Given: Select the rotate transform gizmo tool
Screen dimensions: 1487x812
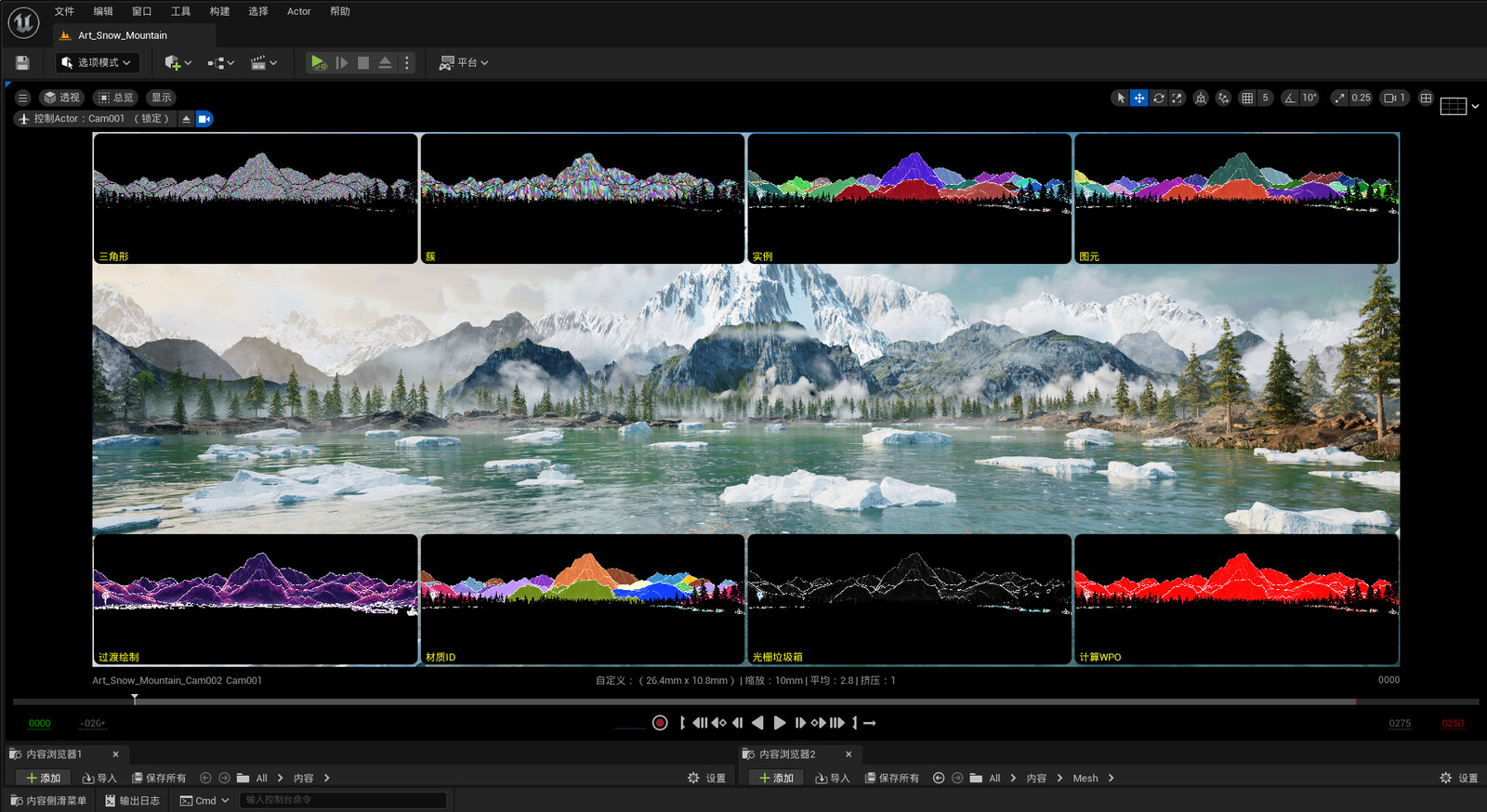Looking at the screenshot, I should (1158, 98).
